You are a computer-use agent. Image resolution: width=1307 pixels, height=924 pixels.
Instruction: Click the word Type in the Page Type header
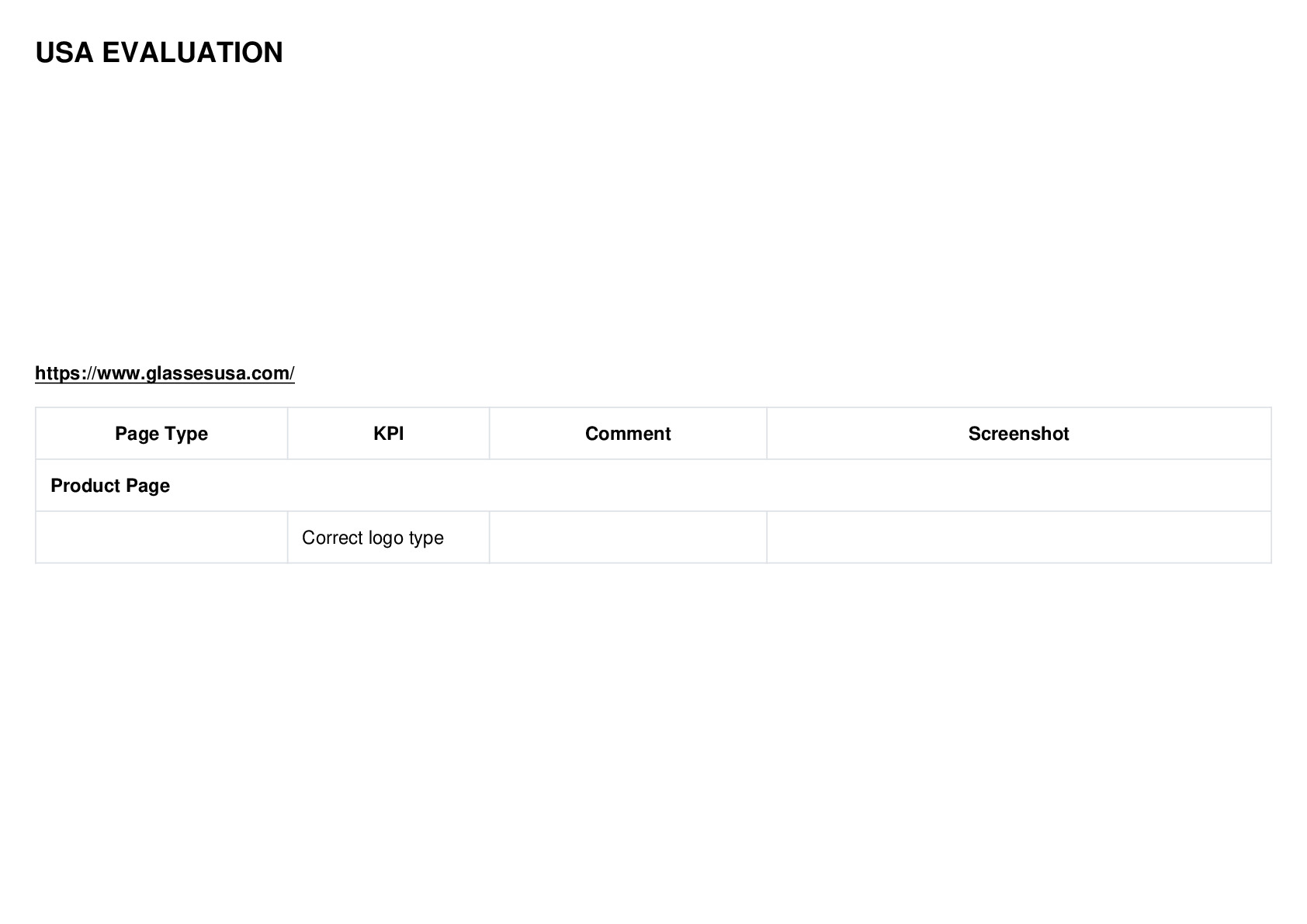185,434
